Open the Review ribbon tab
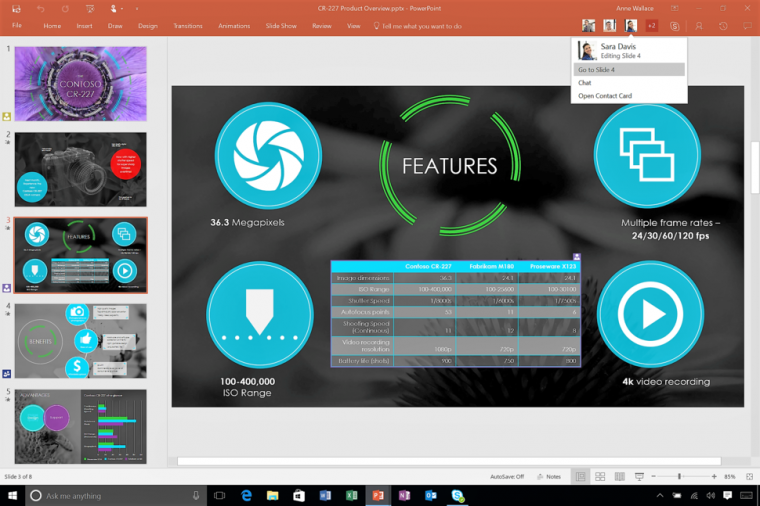The height and width of the screenshot is (506, 760). pos(322,26)
